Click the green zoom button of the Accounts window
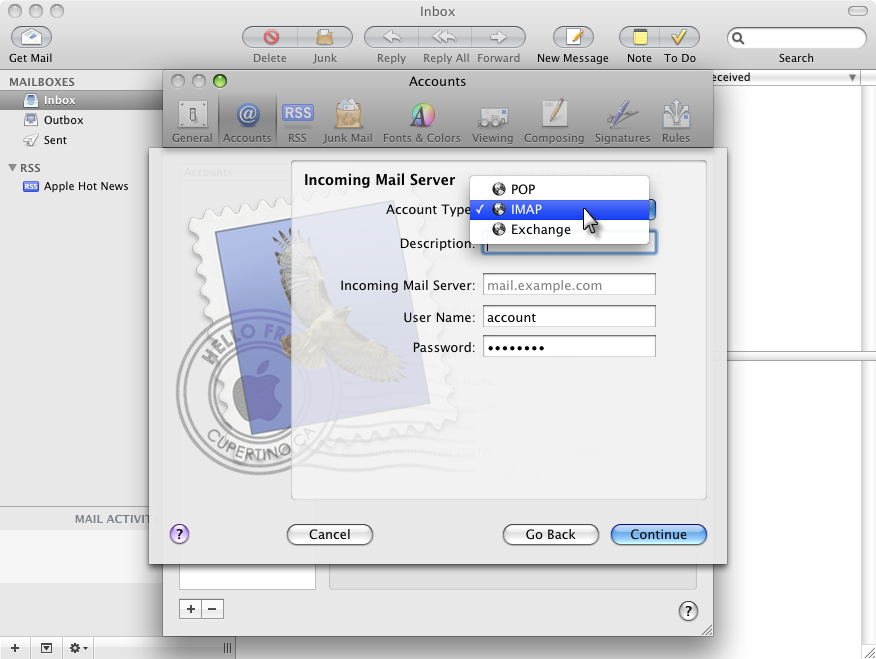This screenshot has height=659, width=876. pyautogui.click(x=220, y=81)
